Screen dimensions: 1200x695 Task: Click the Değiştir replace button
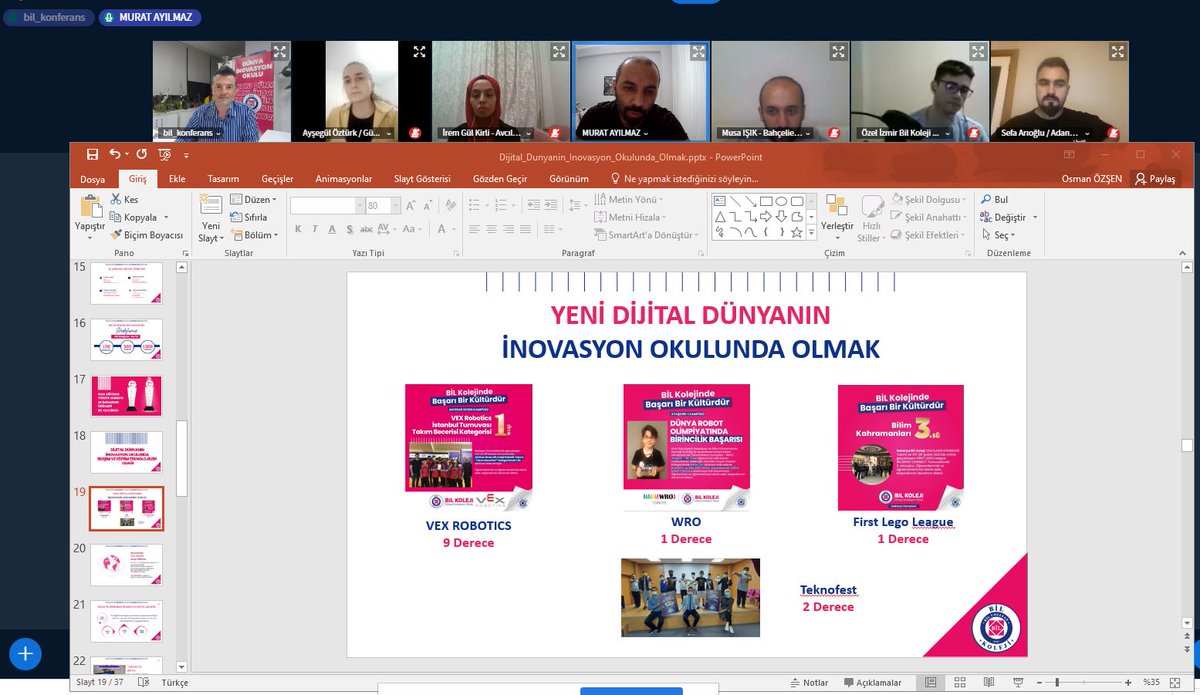(1008, 217)
